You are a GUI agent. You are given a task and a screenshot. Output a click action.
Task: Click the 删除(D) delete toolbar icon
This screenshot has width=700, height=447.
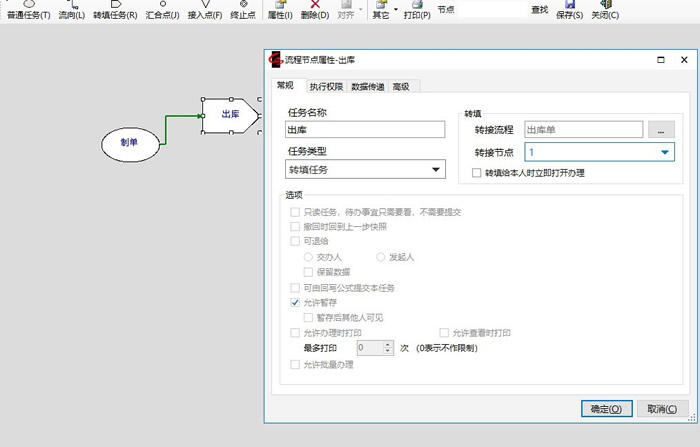tap(315, 11)
